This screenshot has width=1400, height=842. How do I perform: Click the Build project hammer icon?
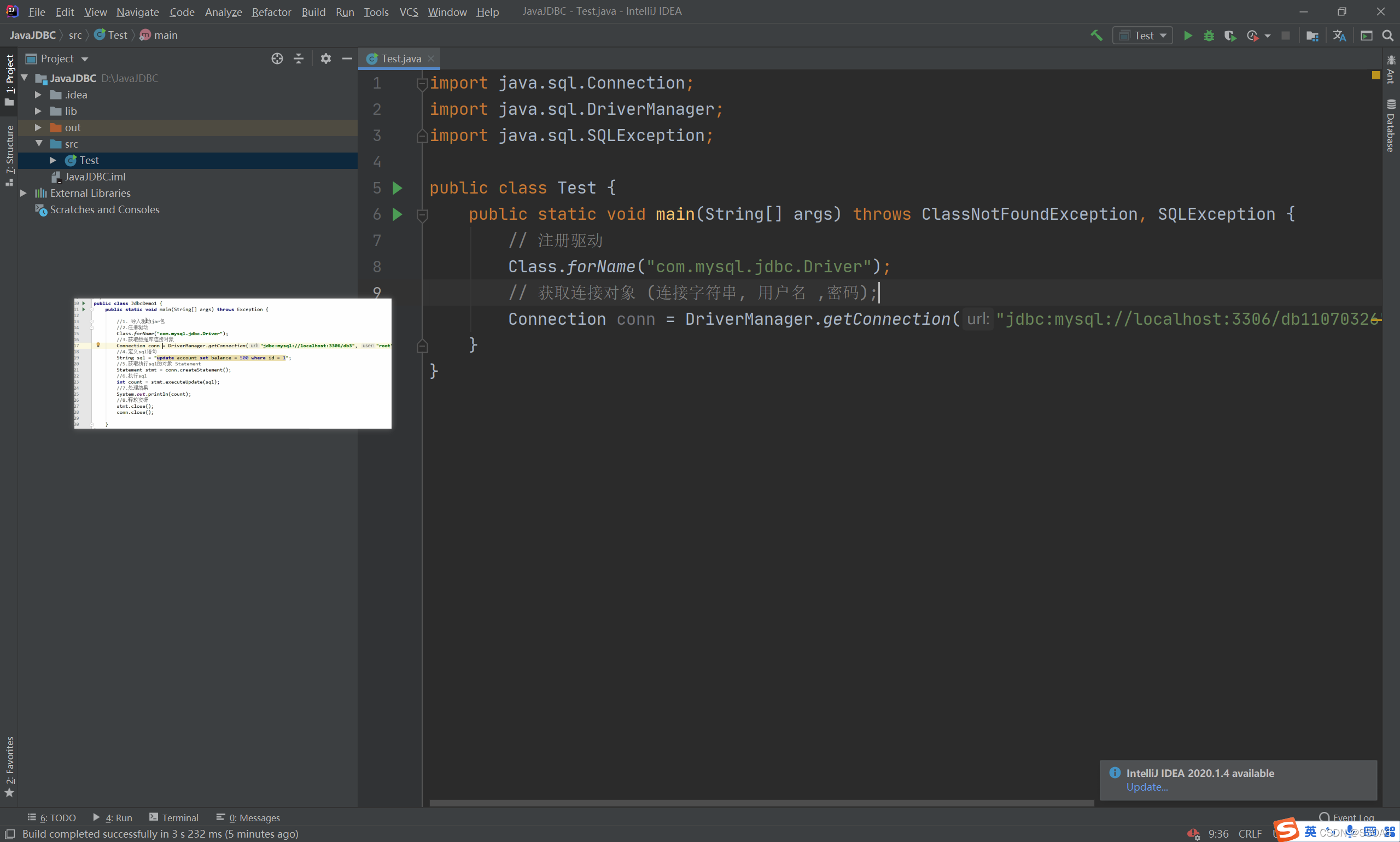[1096, 35]
